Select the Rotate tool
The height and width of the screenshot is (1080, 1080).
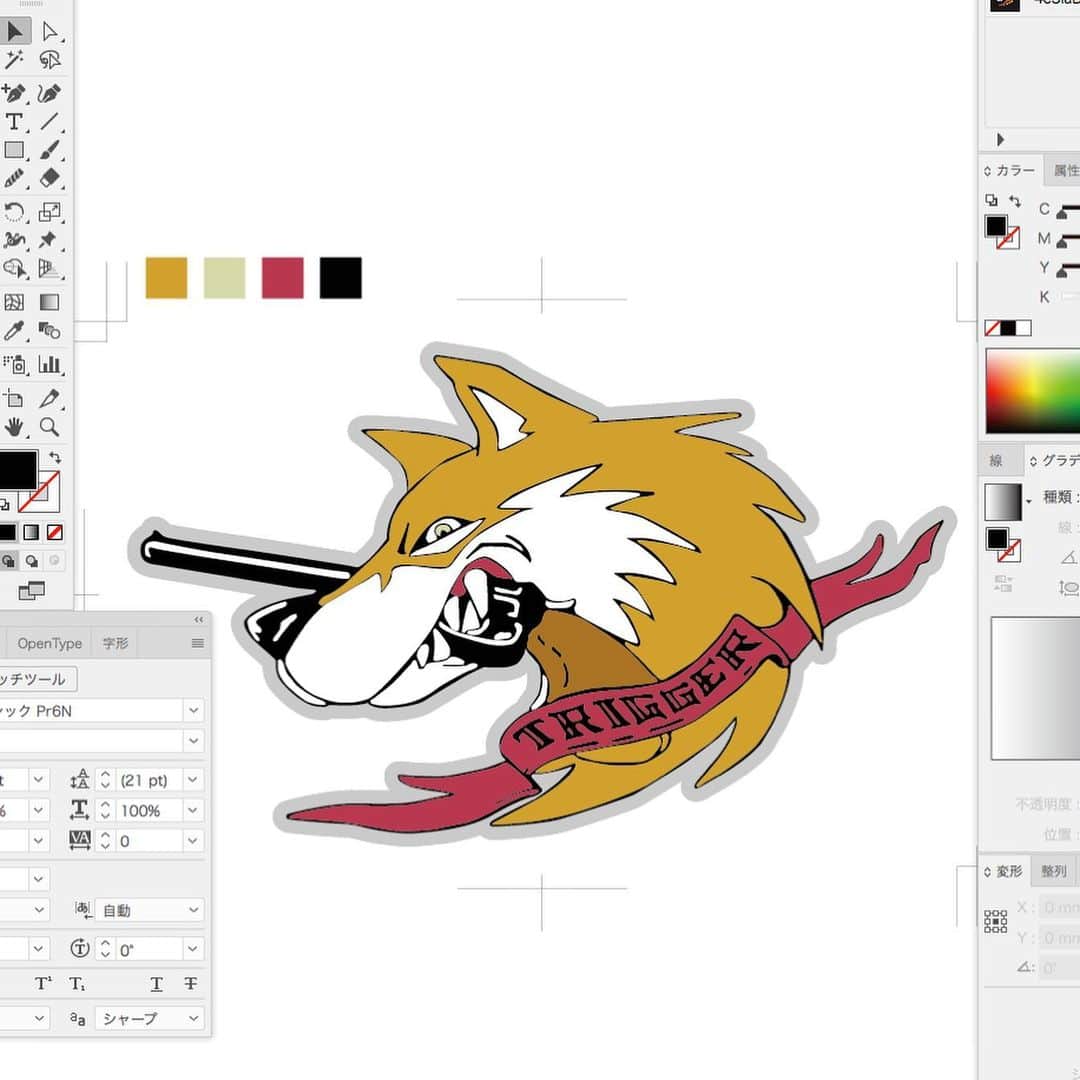click(x=14, y=211)
